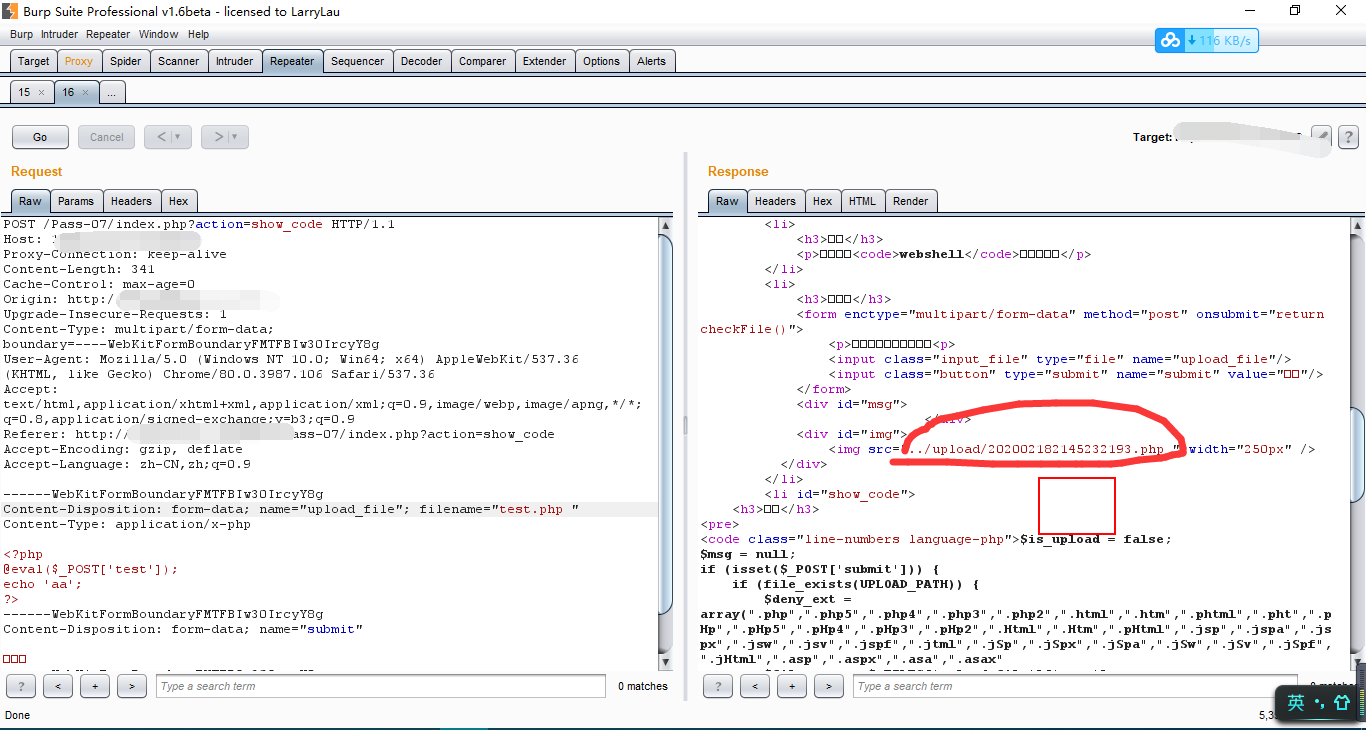This screenshot has width=1366, height=730.
Task: Click the request search previous match button
Action: click(x=57, y=686)
